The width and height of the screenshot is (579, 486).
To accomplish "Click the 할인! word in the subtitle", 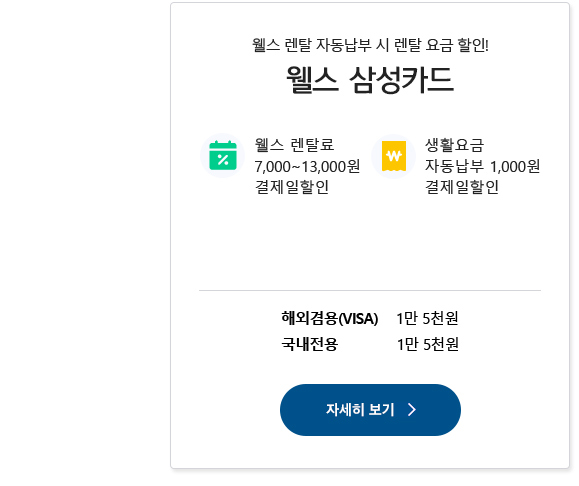I will (473, 45).
